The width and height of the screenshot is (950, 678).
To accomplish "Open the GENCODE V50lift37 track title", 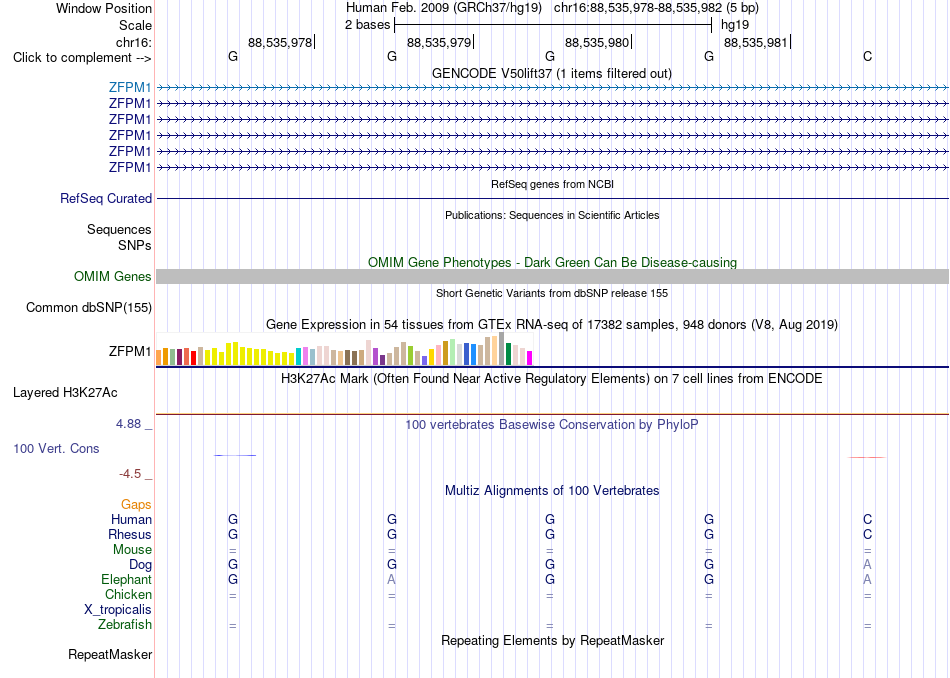I will pyautogui.click(x=551, y=73).
